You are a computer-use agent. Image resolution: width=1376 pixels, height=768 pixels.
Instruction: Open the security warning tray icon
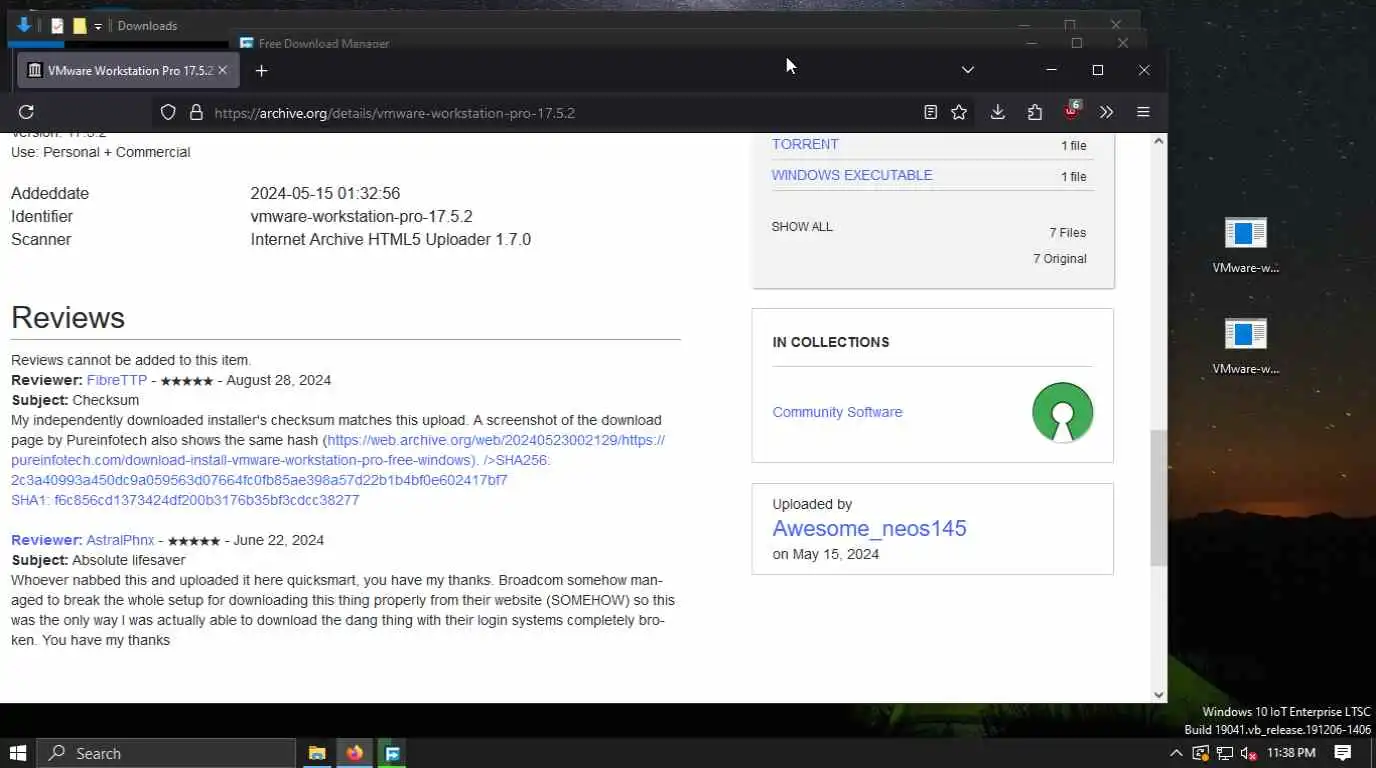[1200, 753]
